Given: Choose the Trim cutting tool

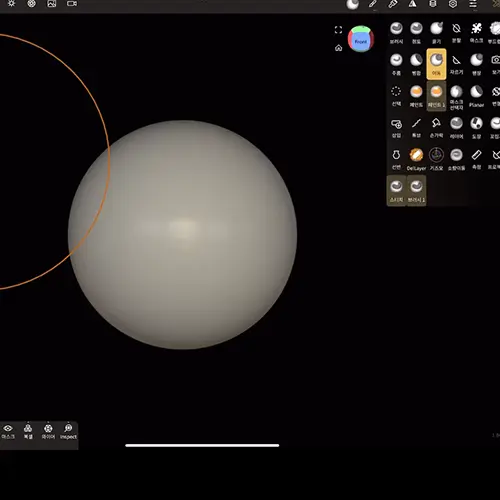Looking at the screenshot, I should 456,64.
